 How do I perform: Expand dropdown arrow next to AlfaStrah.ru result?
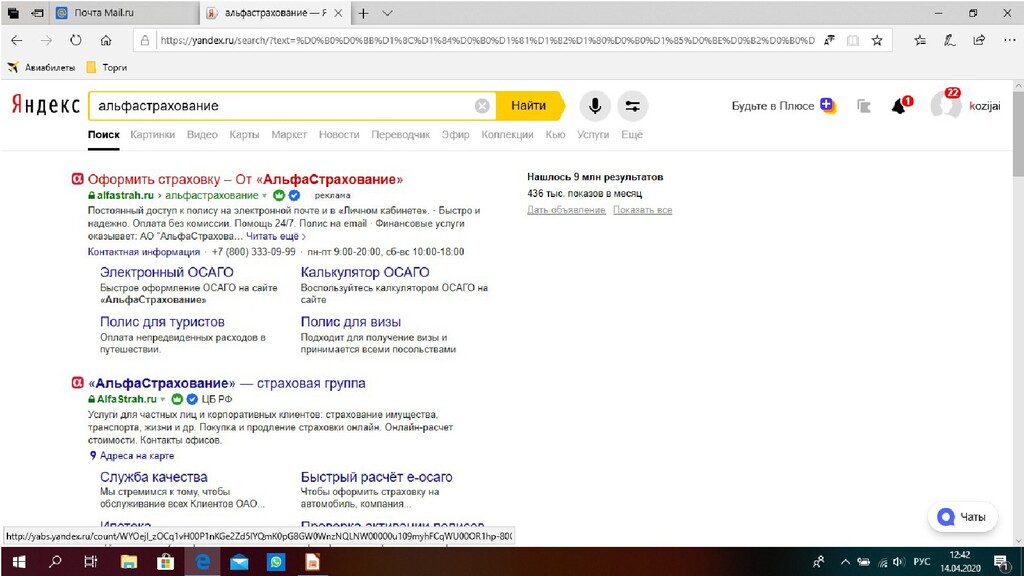tap(163, 400)
